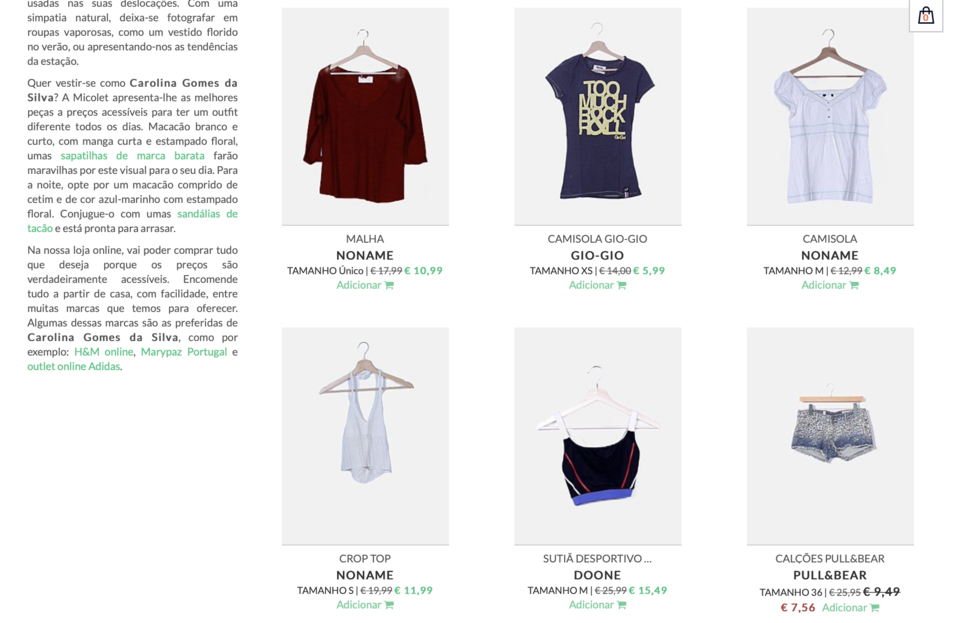Click cart icon under Gio-Gio camisola
Image resolution: width=960 pixels, height=623 pixels.
pos(621,285)
